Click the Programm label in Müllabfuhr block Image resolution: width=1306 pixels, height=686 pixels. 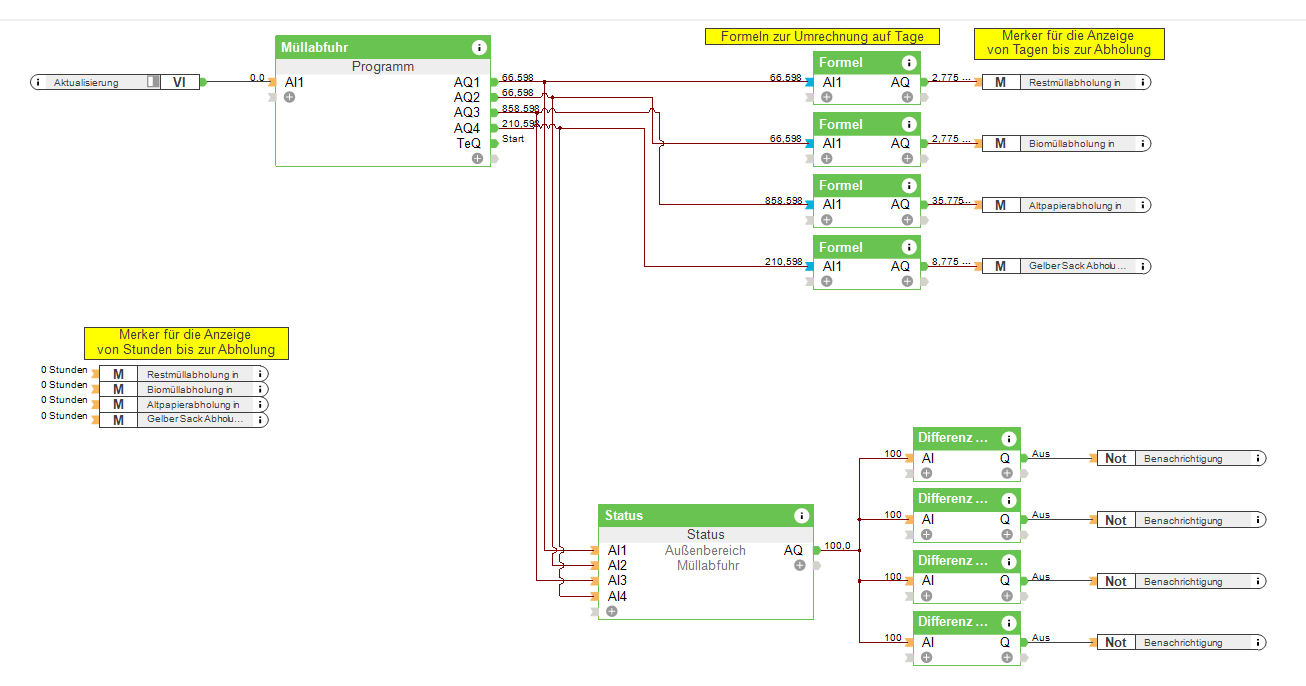tap(383, 67)
